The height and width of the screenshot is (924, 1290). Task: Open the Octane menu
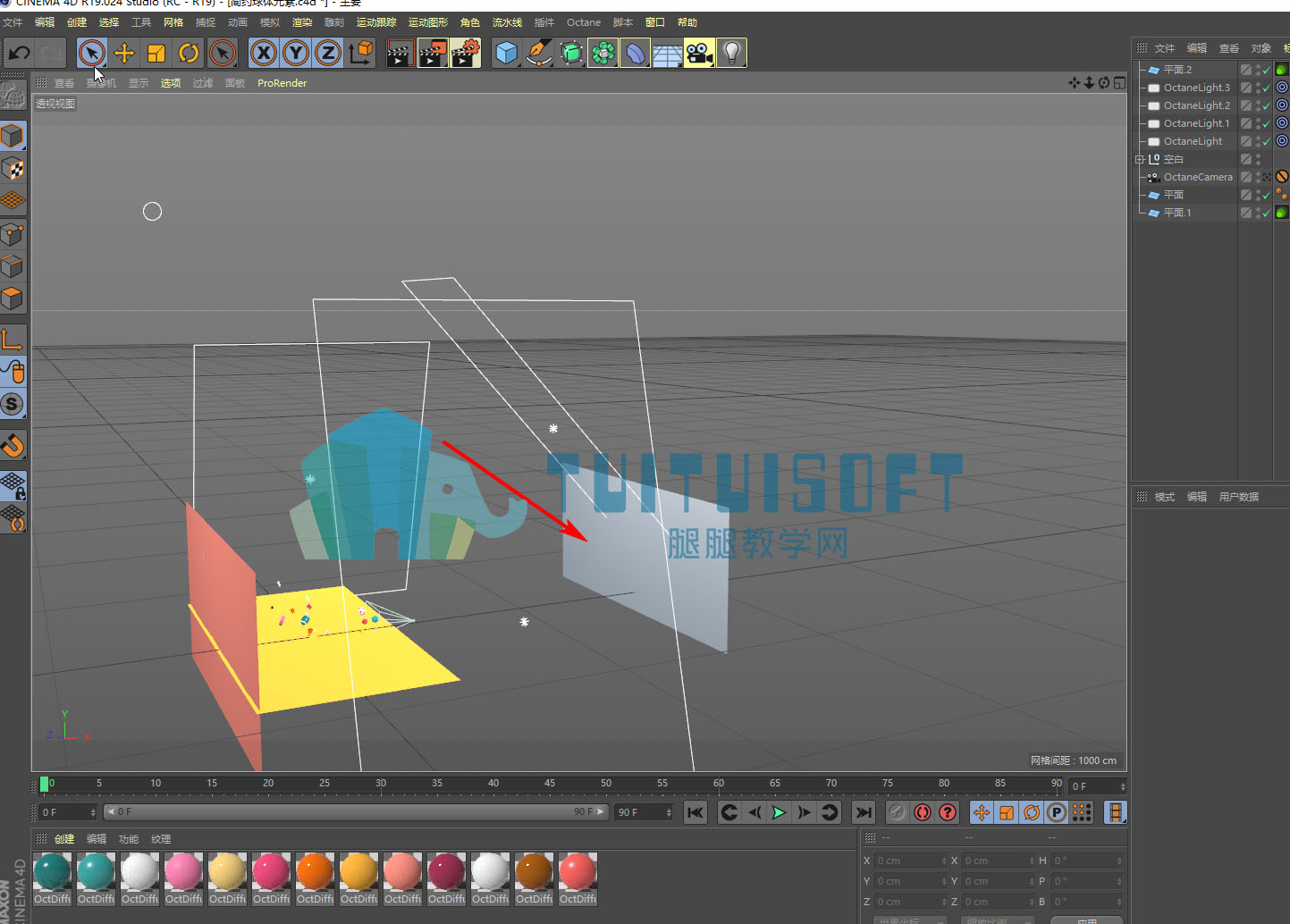[584, 22]
